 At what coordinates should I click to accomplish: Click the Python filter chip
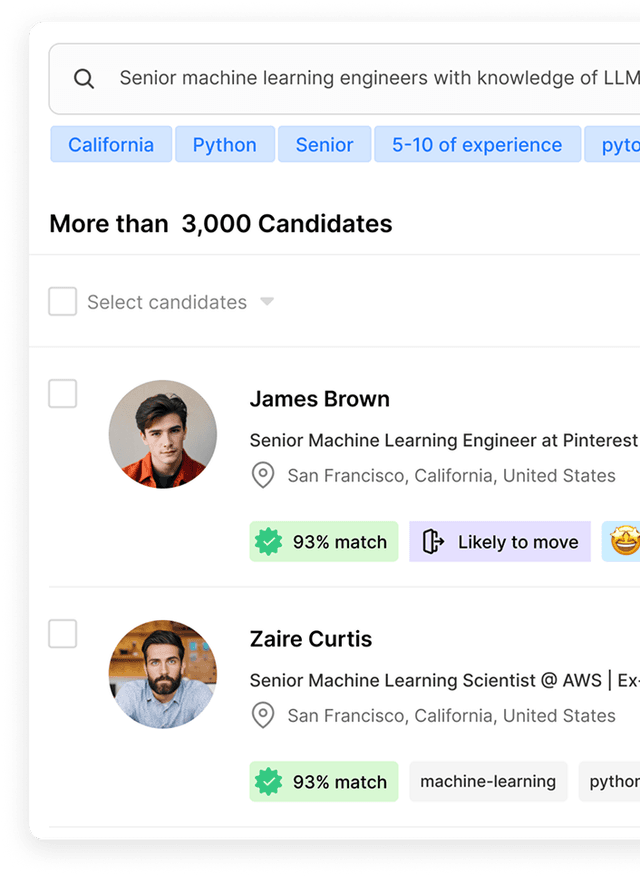224,145
